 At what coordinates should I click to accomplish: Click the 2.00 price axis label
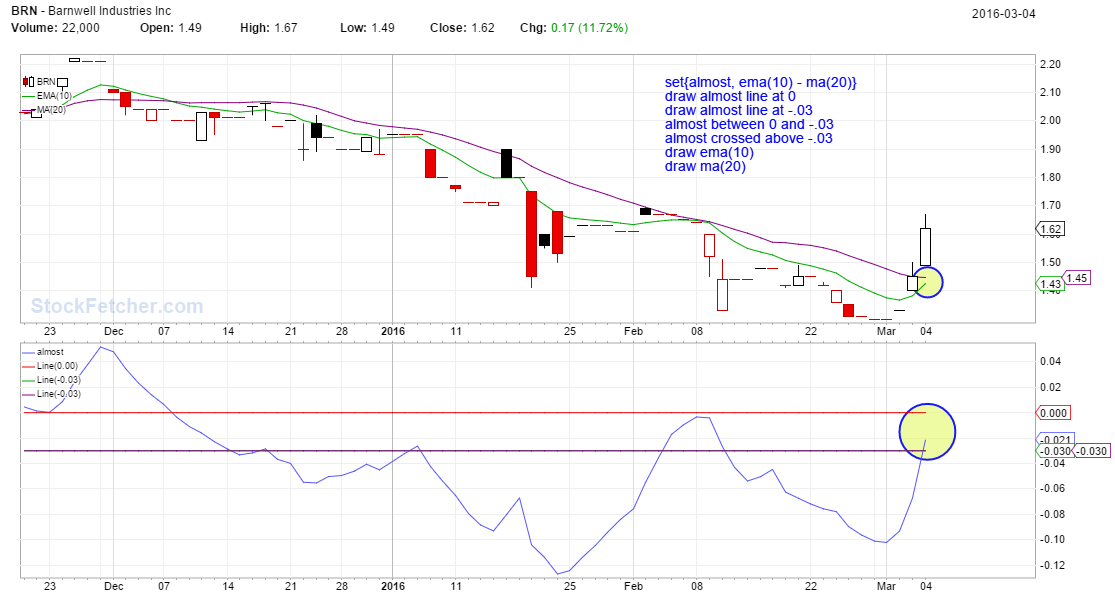click(1050, 120)
